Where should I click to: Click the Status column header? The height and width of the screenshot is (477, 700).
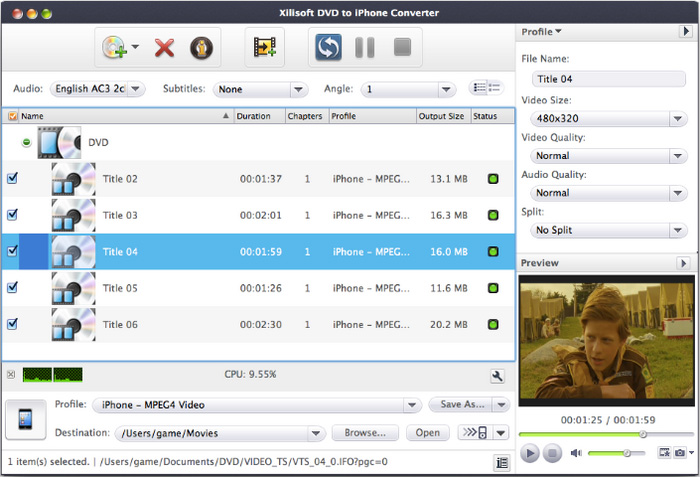tap(493, 116)
